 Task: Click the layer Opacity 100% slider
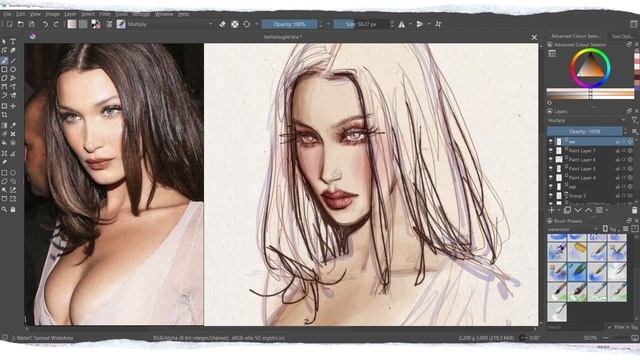tap(584, 131)
